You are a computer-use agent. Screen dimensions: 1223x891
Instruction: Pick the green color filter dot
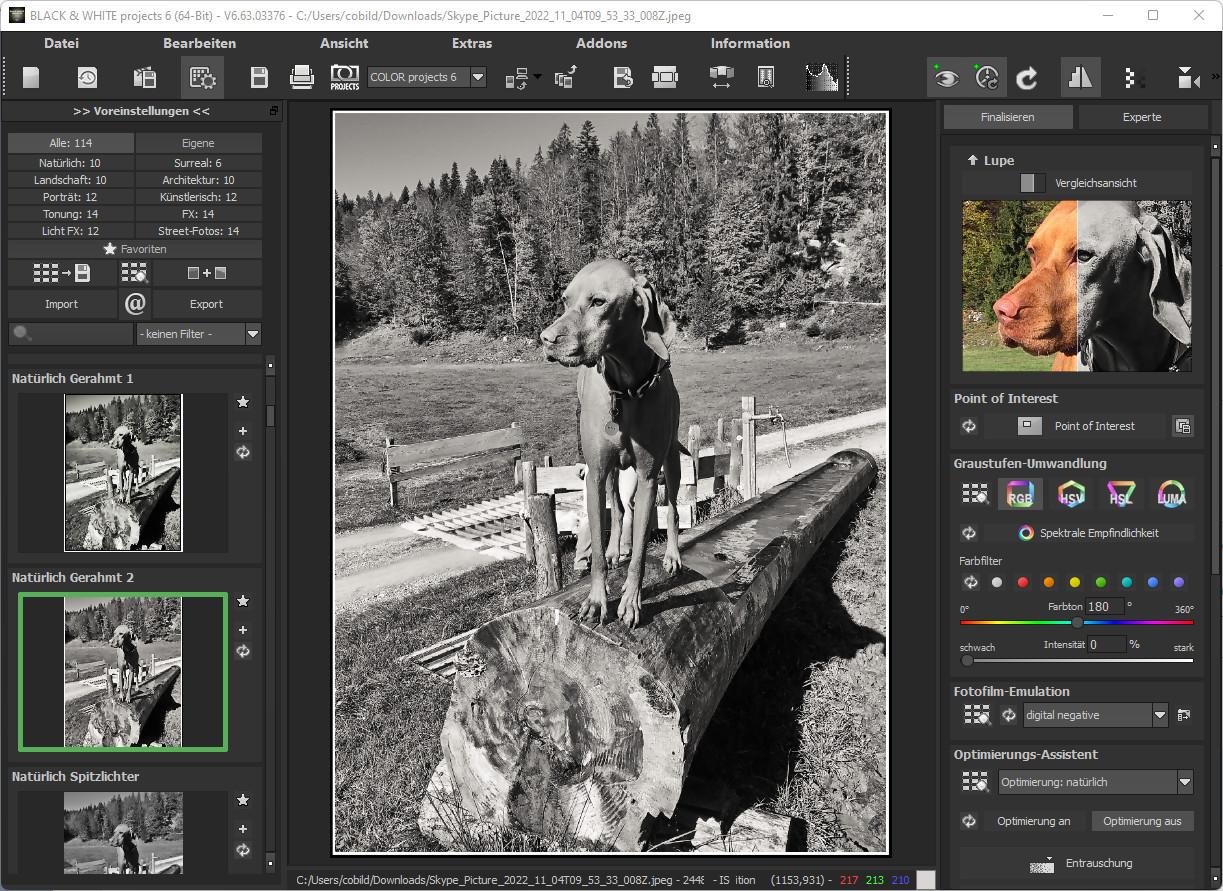pyautogui.click(x=1100, y=582)
